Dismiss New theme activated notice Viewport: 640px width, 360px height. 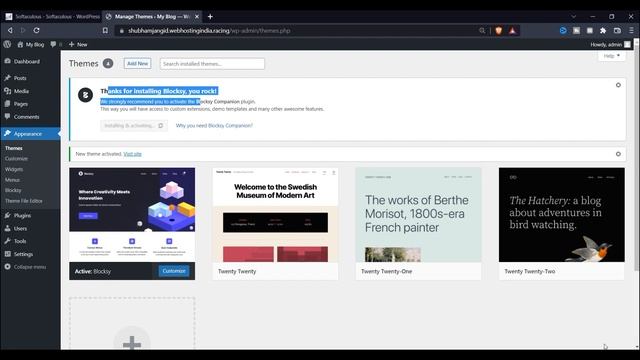(x=618, y=154)
